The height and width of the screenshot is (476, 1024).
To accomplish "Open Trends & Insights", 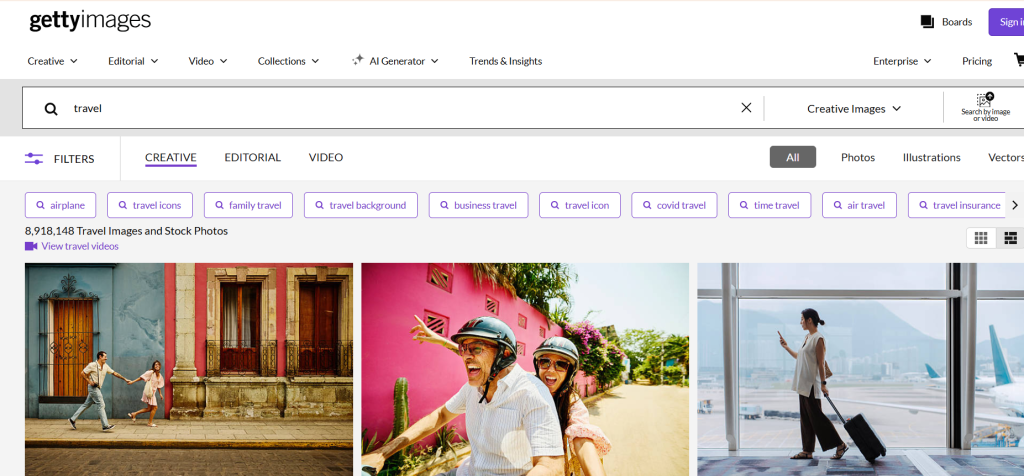I will (505, 61).
